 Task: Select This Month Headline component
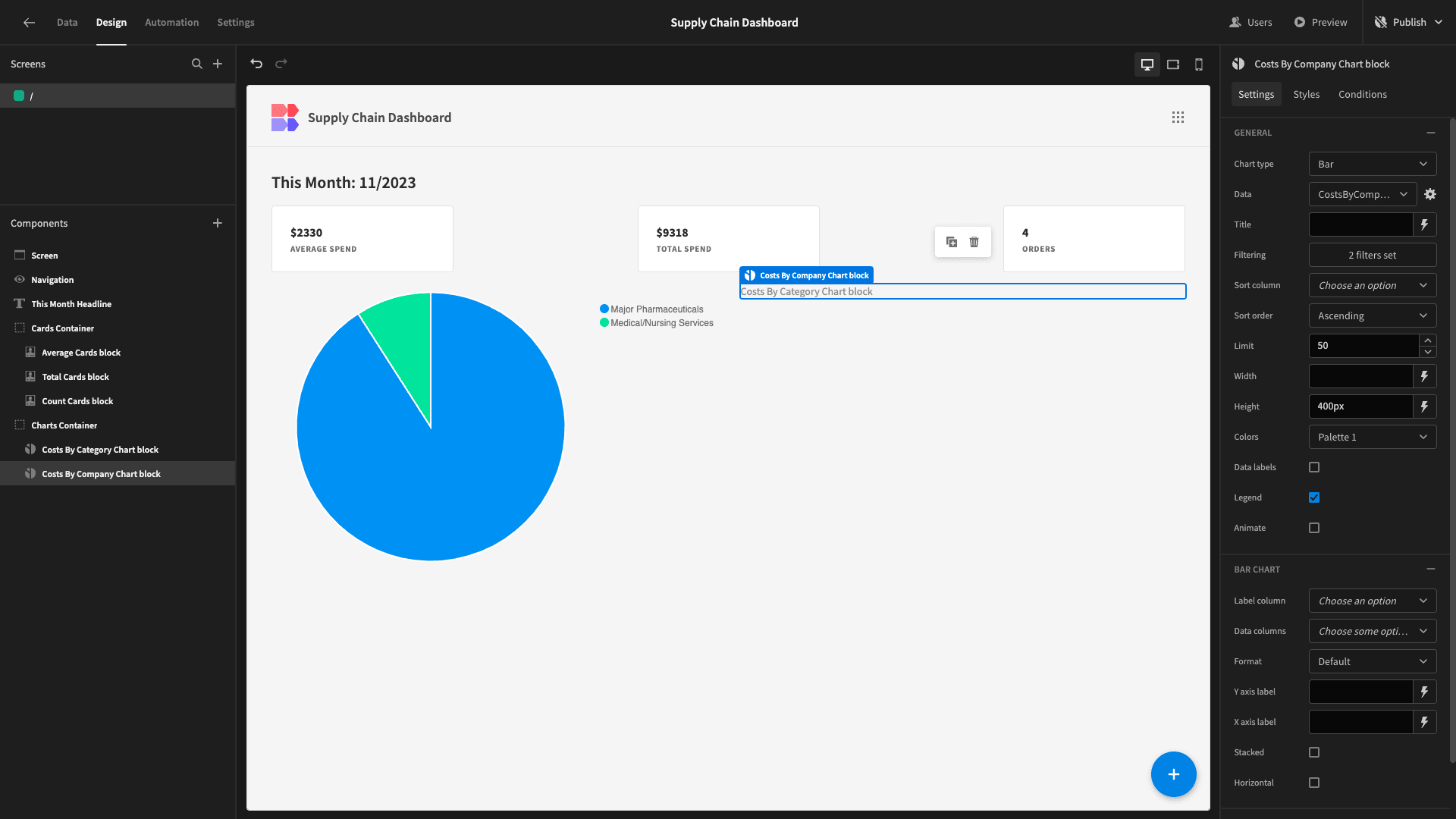pos(118,304)
